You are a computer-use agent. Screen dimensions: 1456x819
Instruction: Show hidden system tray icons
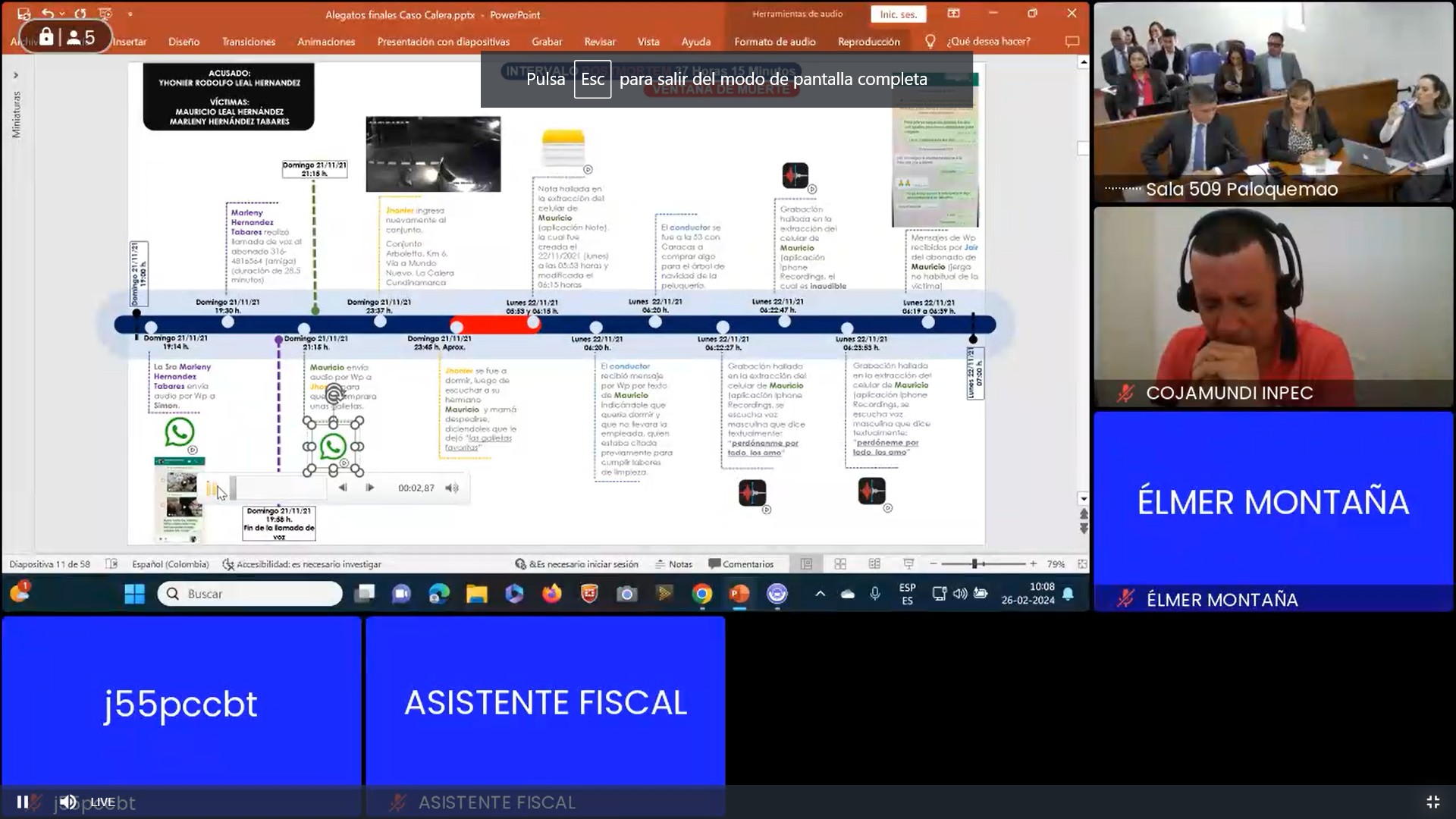tap(821, 594)
